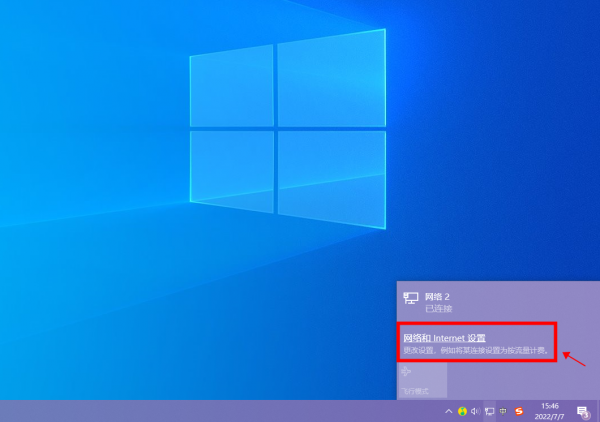Click the network icon in system tray

pyautogui.click(x=489, y=411)
